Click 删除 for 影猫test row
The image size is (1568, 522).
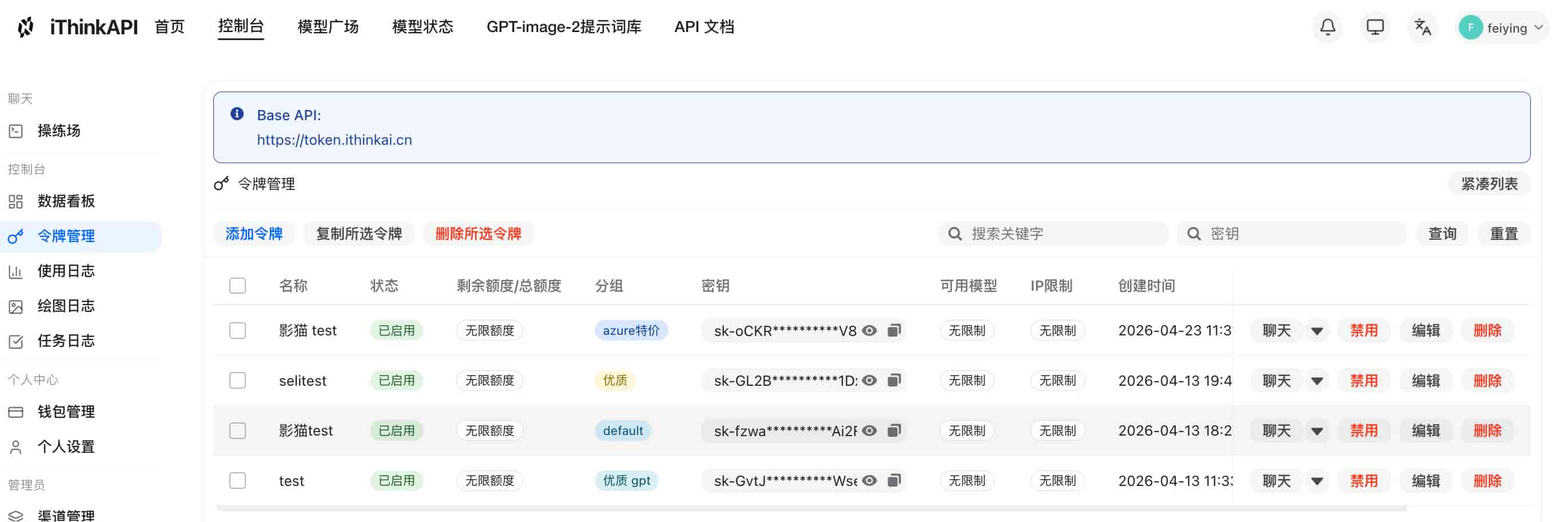tap(1487, 431)
